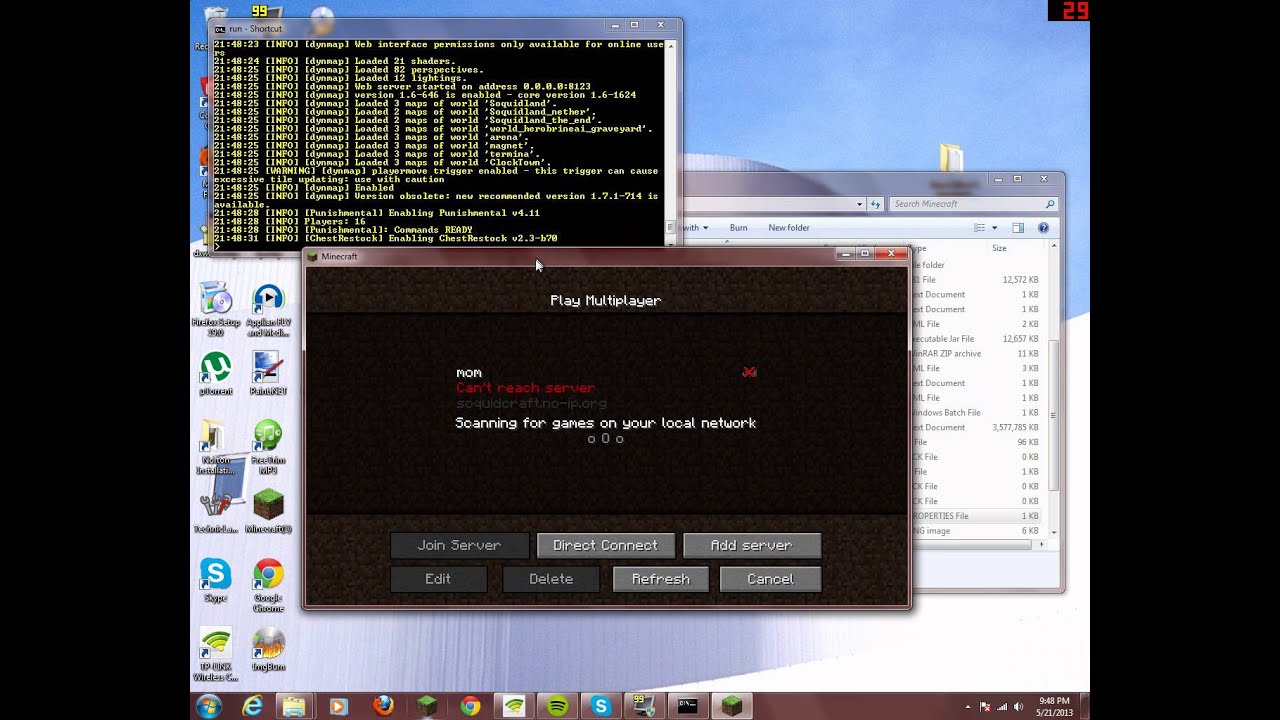The width and height of the screenshot is (1280, 720).
Task: Click the network signal tray icon
Action: coord(1002,707)
